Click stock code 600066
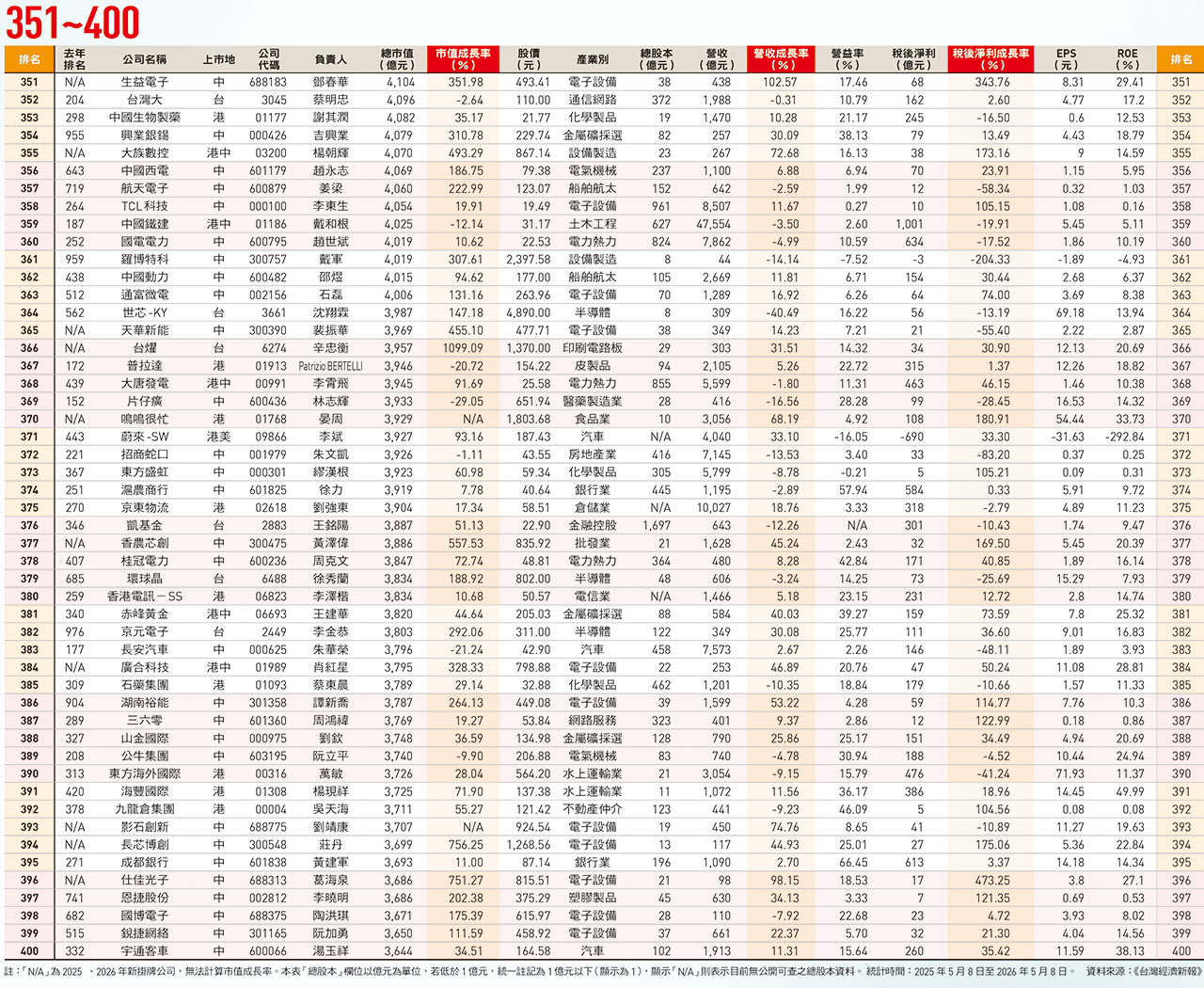 [x=268, y=951]
